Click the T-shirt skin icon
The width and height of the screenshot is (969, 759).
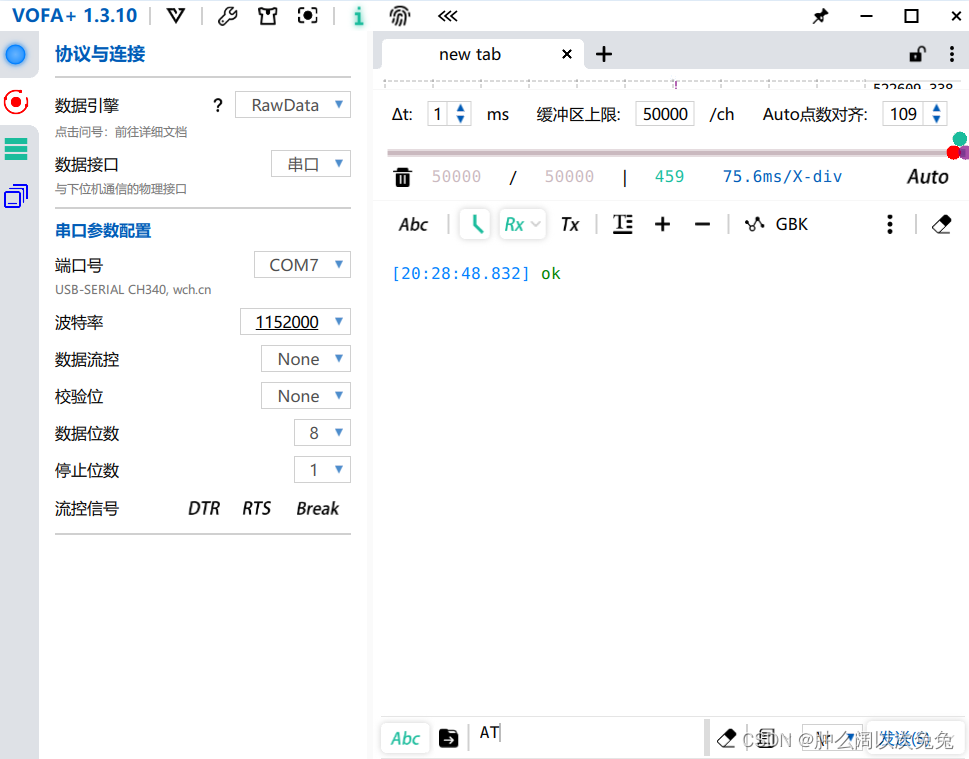pyautogui.click(x=268, y=16)
